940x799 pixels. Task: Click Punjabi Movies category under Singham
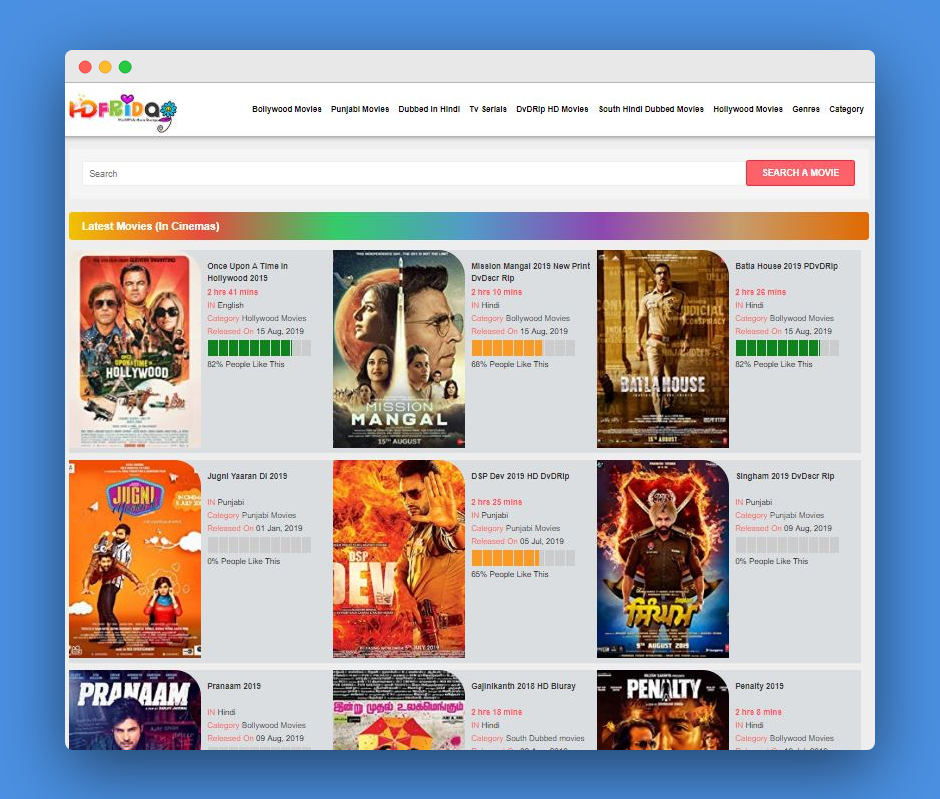point(797,515)
